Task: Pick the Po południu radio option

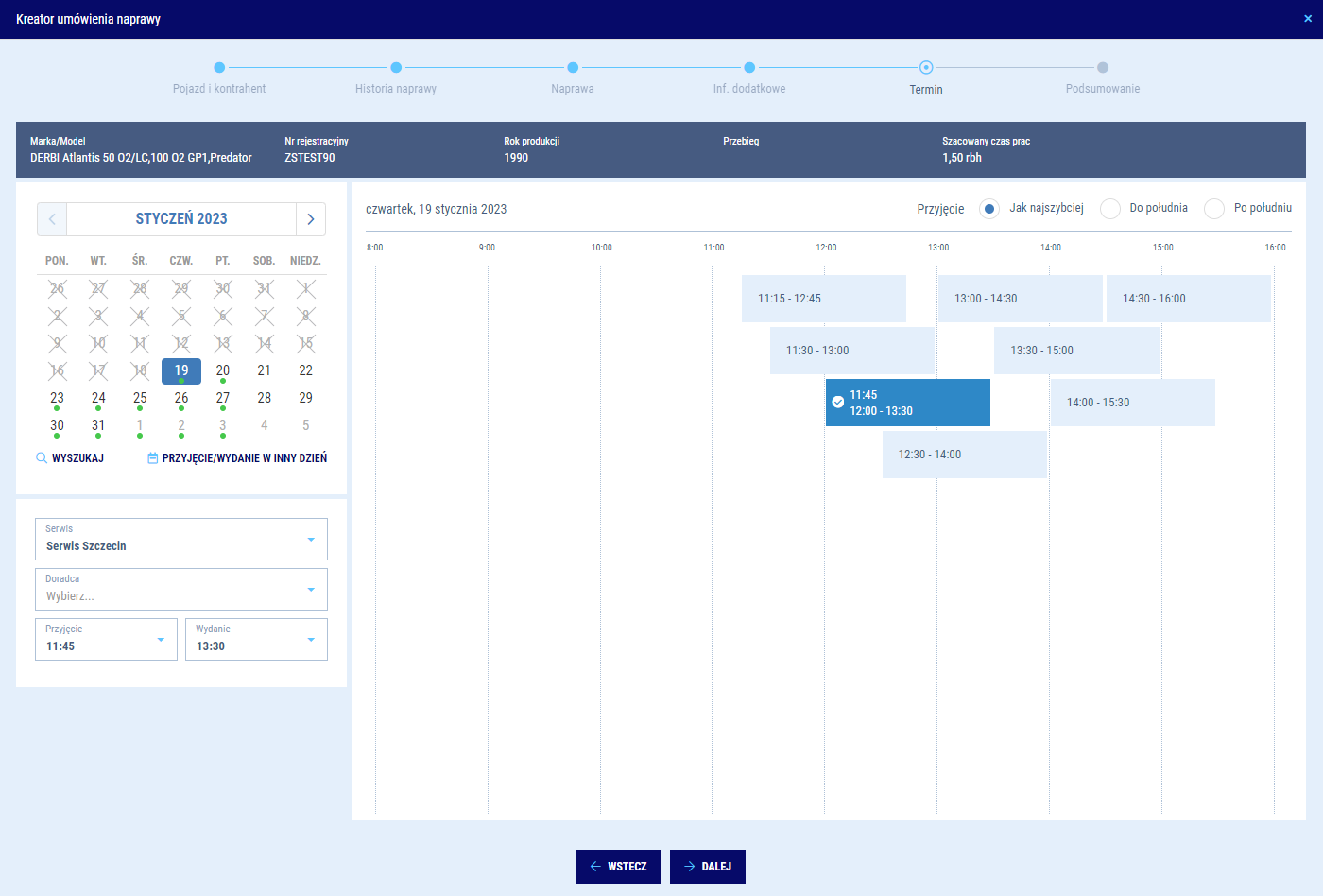Action: [x=1214, y=209]
